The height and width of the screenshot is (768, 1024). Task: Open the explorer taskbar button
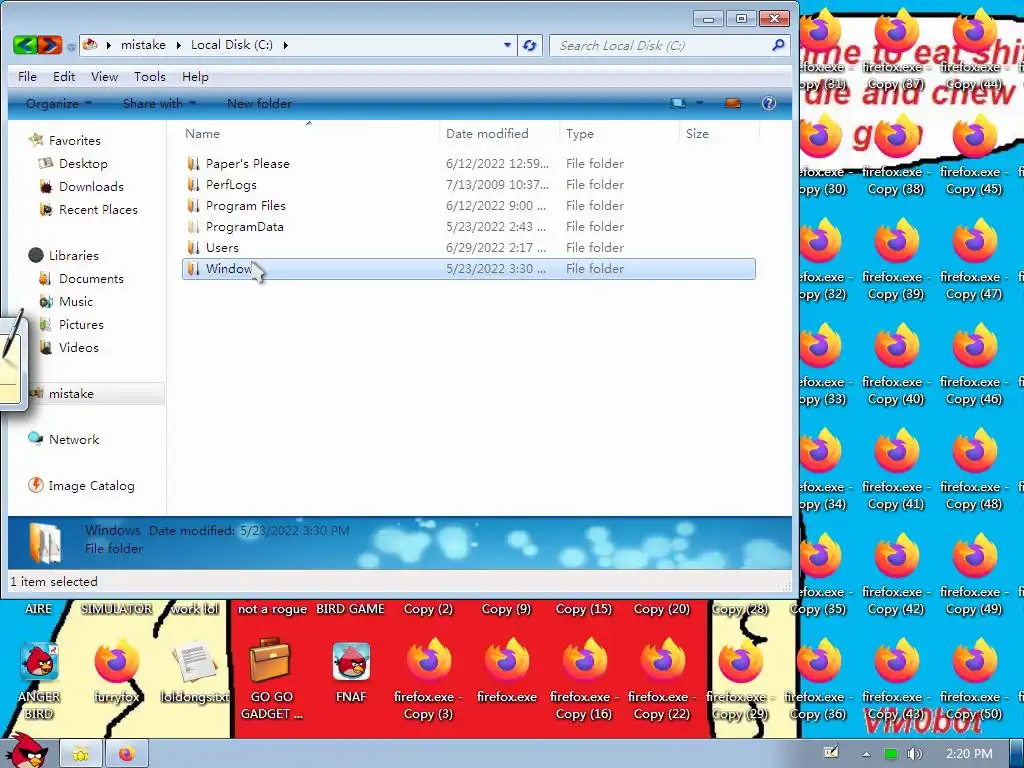coord(81,754)
